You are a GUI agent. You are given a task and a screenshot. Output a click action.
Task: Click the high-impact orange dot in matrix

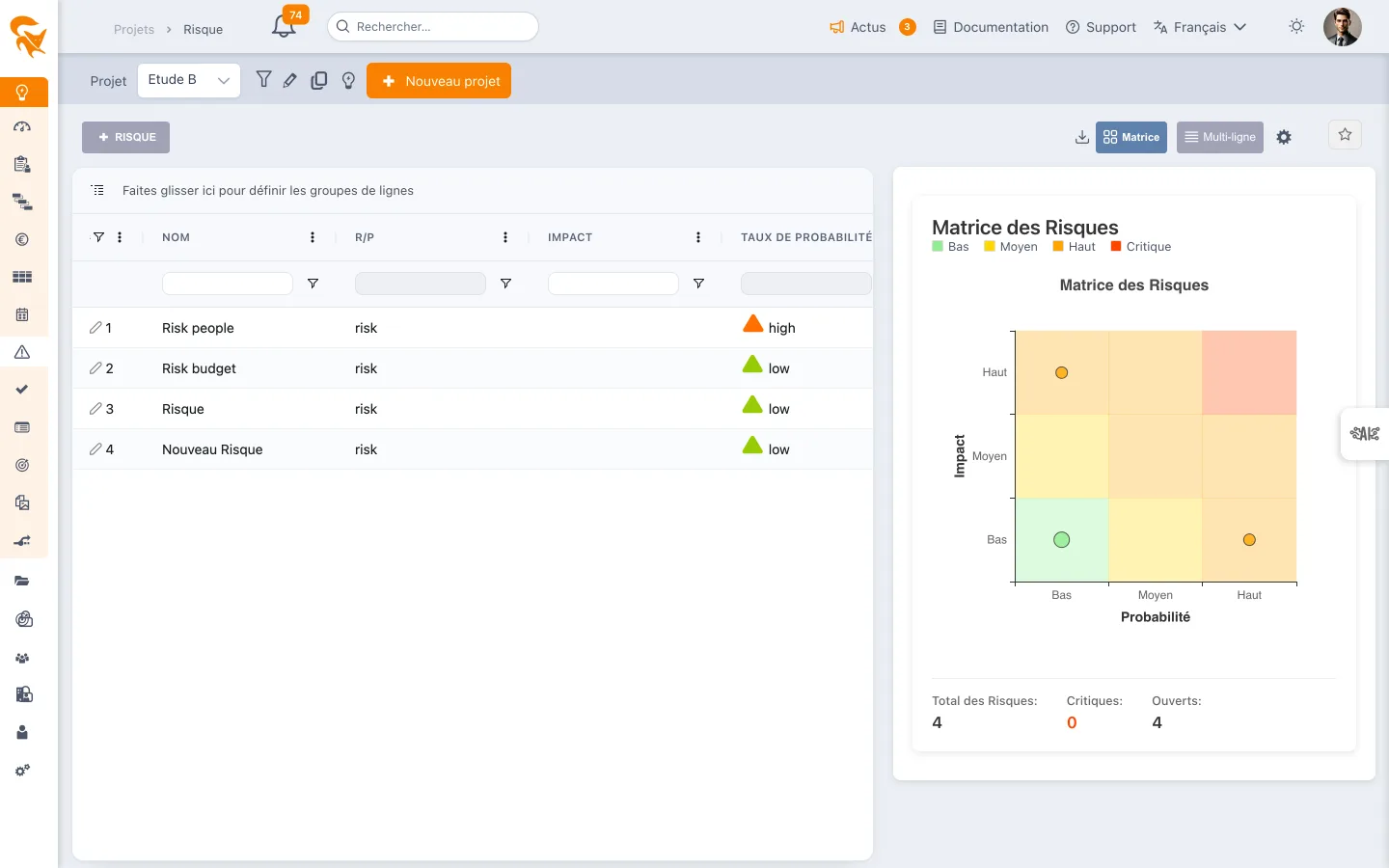[x=1061, y=372]
